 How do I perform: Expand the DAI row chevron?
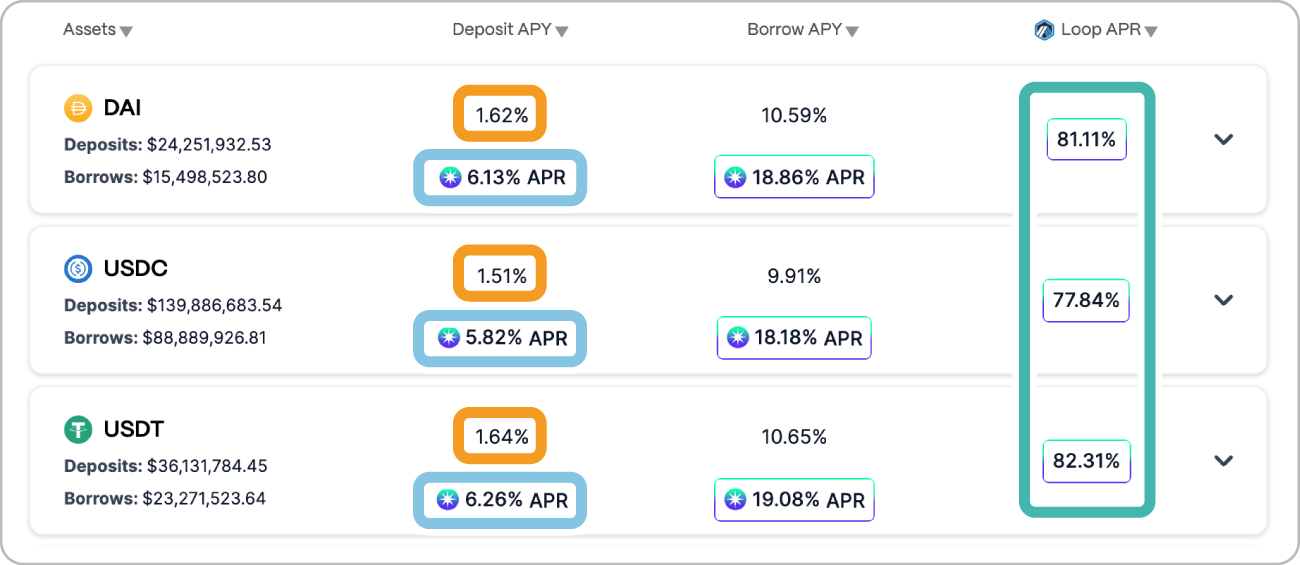(x=1223, y=140)
